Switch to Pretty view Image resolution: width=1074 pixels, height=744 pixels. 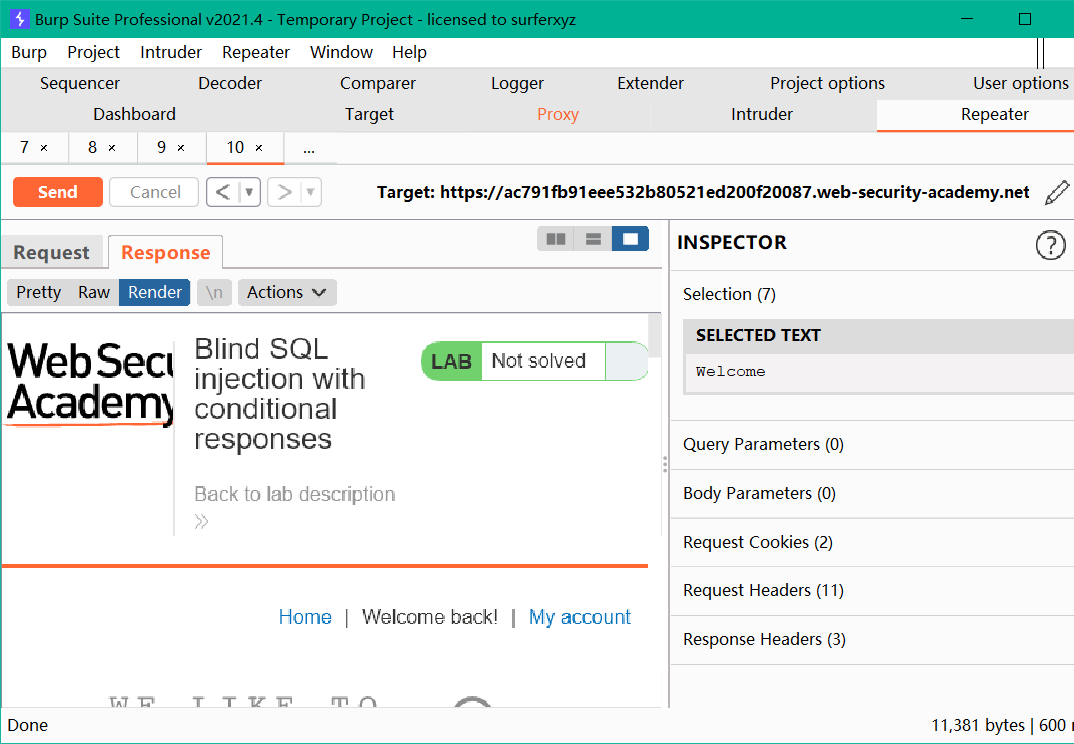click(39, 293)
